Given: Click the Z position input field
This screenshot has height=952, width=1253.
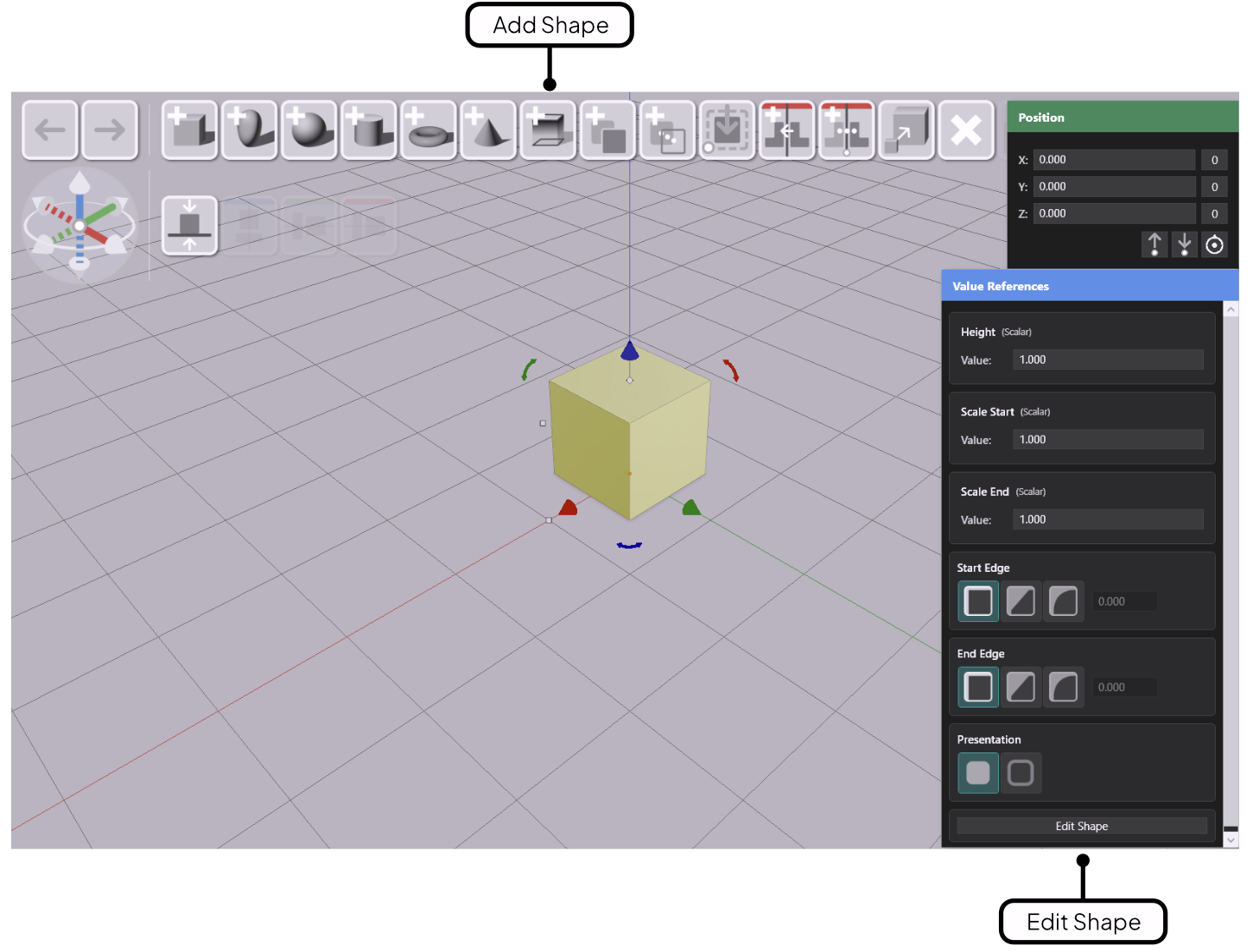Looking at the screenshot, I should 1114,213.
